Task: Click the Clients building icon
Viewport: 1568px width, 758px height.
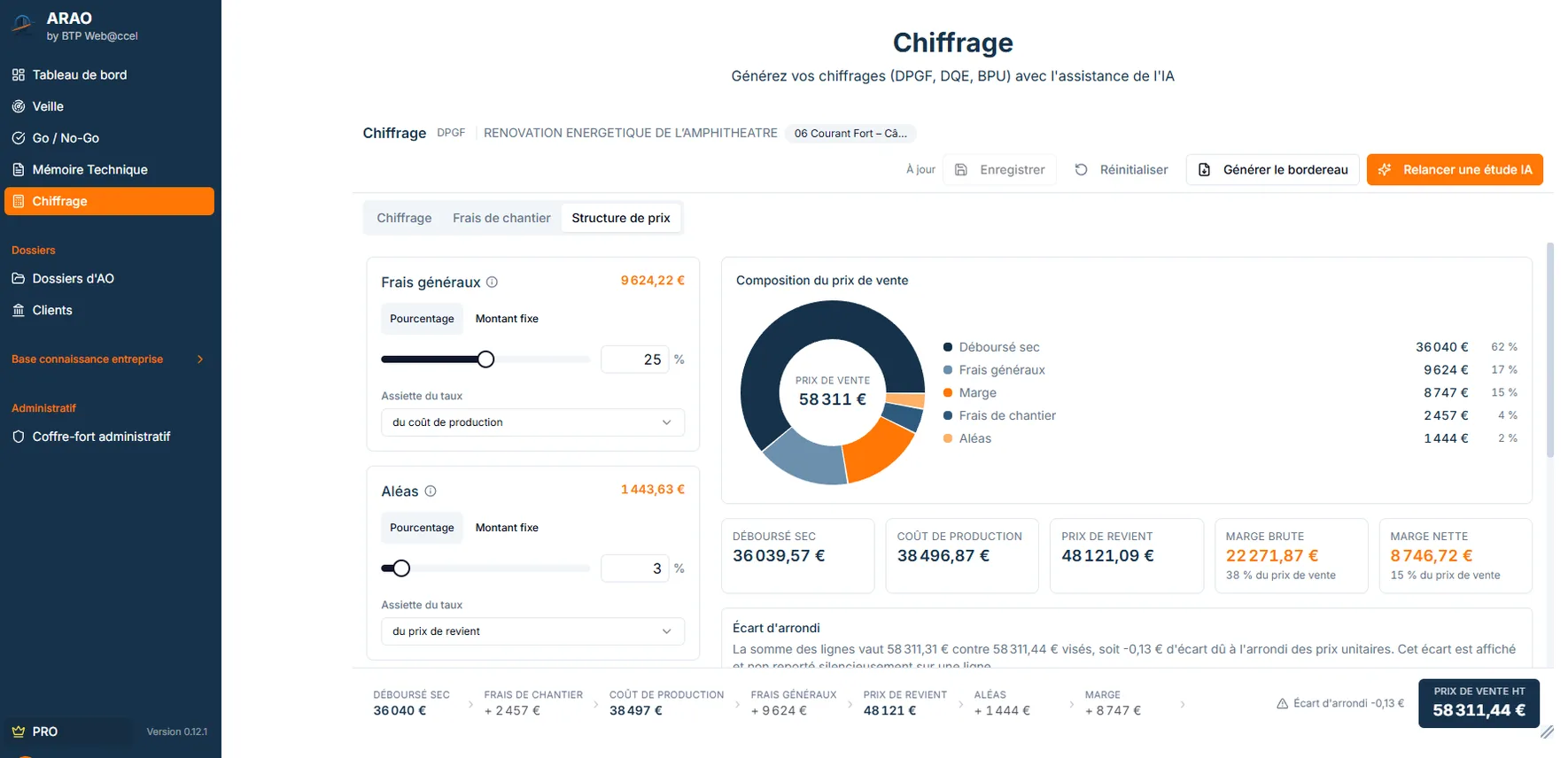Action: pos(19,310)
